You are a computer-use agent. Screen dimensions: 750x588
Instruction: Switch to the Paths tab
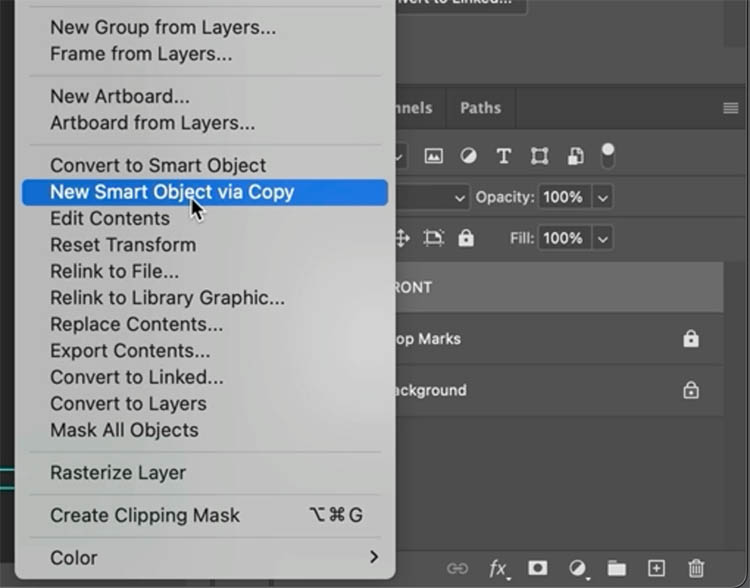pos(480,108)
